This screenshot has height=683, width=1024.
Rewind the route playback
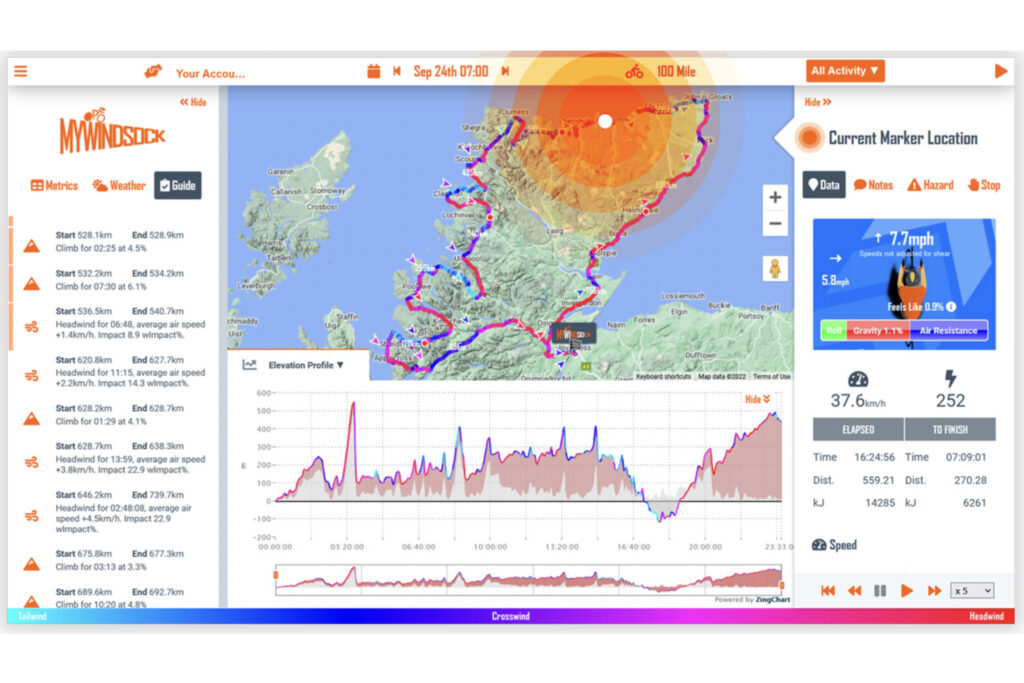click(854, 590)
